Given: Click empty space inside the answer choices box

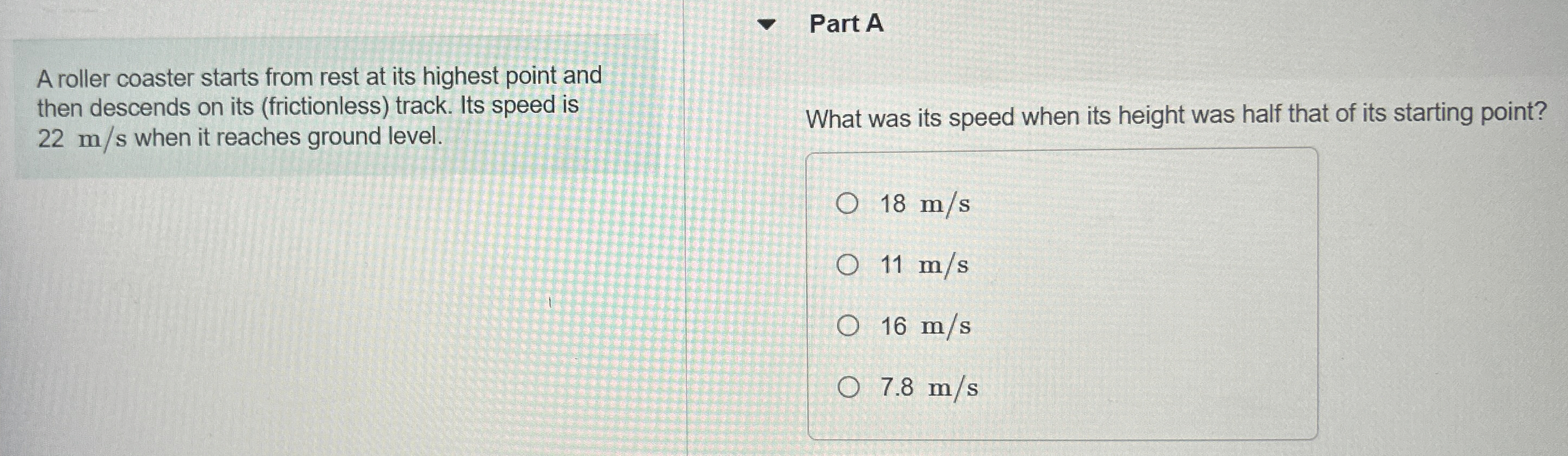Looking at the screenshot, I should coord(1156,304).
